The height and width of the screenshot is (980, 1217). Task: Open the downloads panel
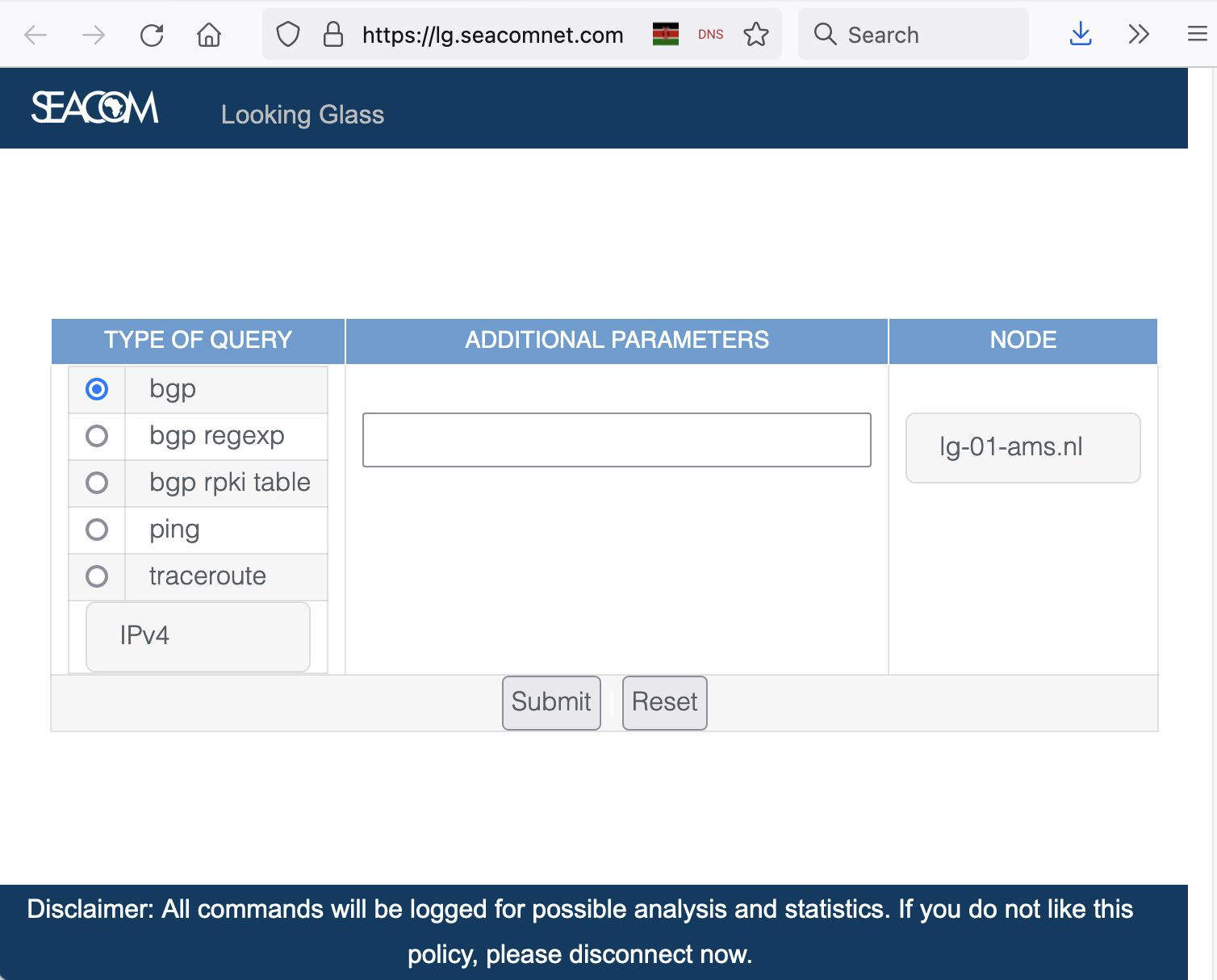click(1080, 35)
